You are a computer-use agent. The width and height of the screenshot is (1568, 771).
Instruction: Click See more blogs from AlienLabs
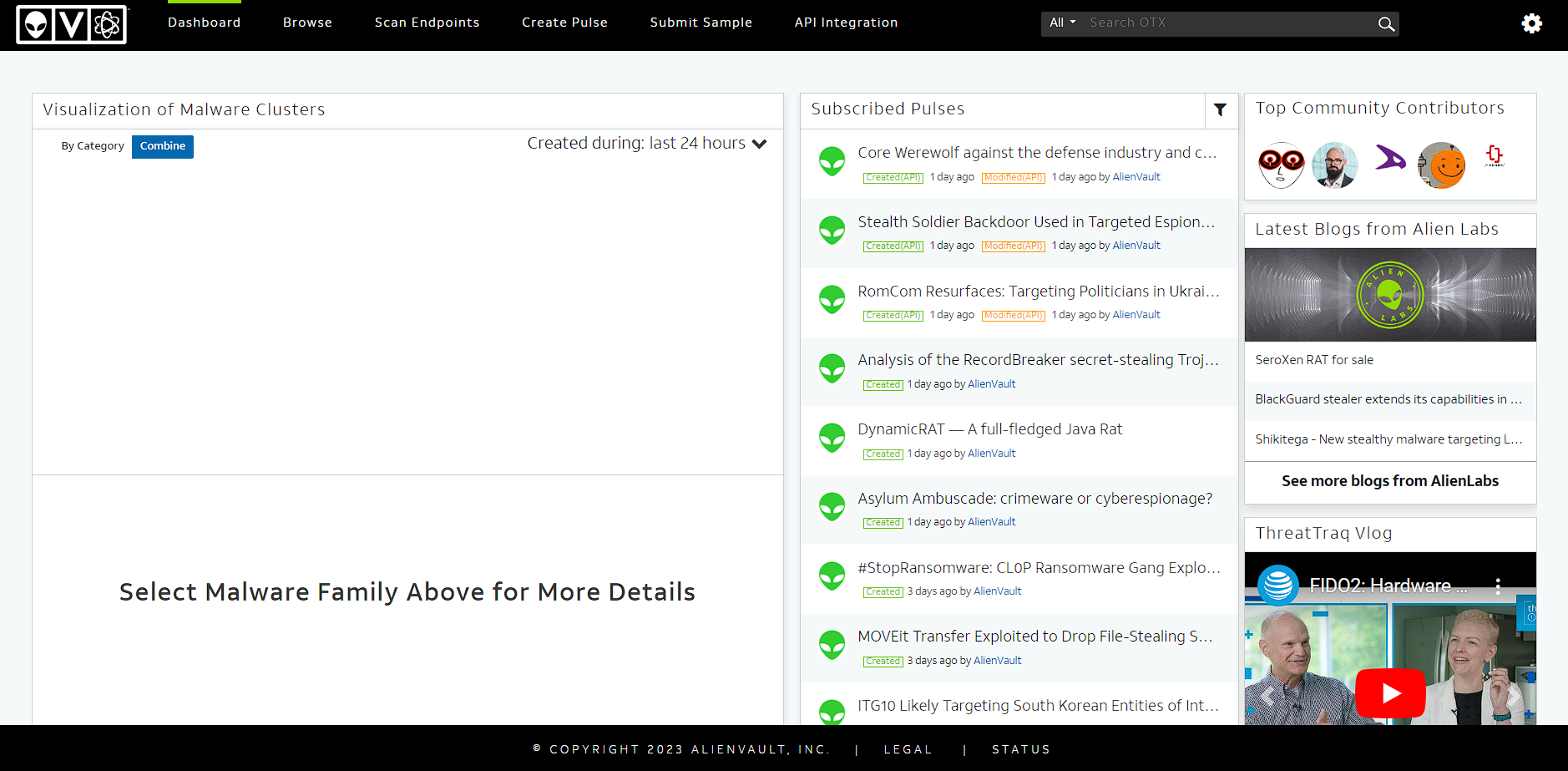[1389, 480]
